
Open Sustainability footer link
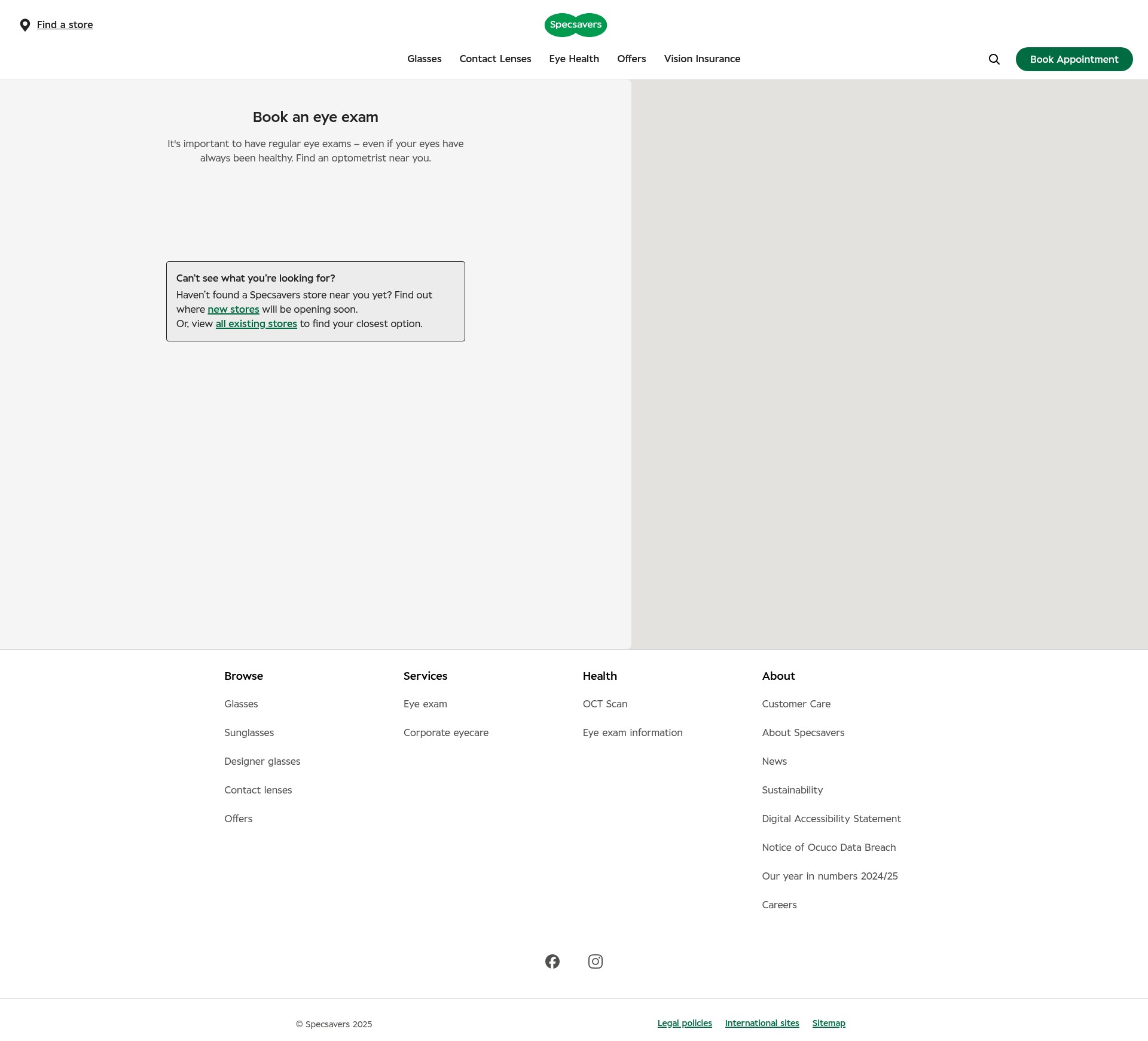point(792,790)
